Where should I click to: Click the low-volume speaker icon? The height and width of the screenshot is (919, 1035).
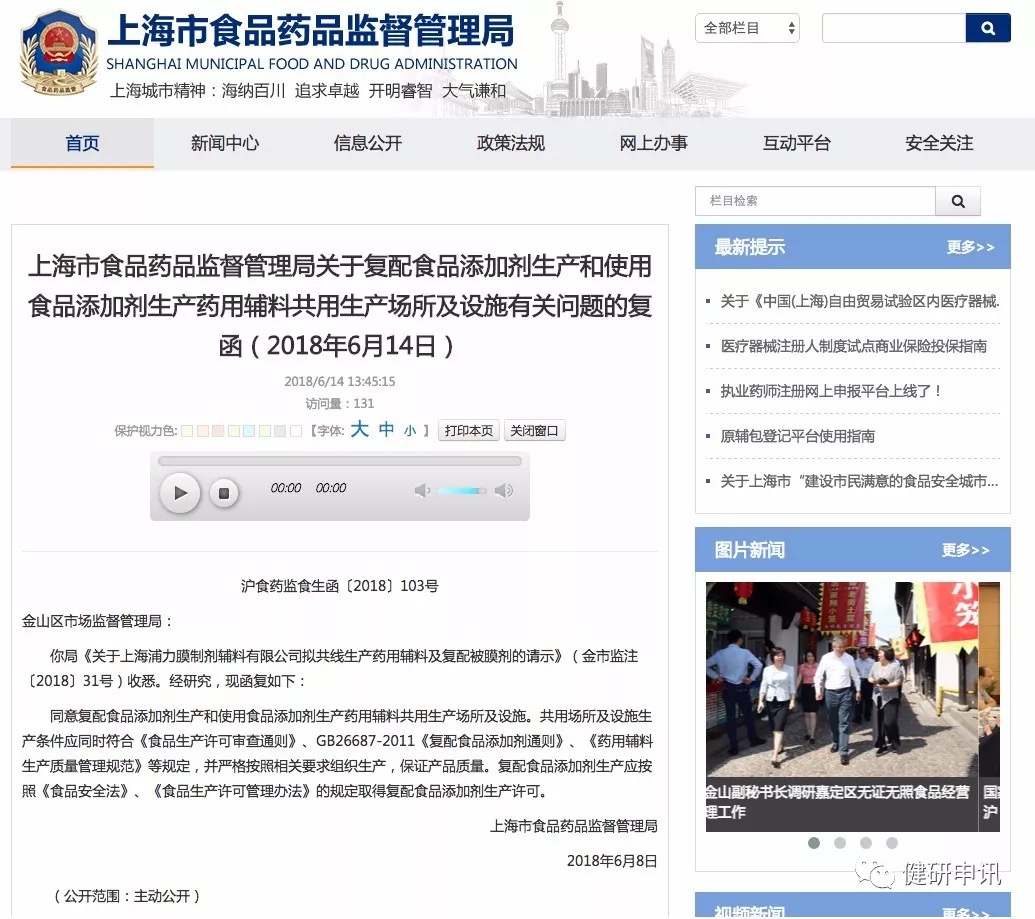[422, 490]
